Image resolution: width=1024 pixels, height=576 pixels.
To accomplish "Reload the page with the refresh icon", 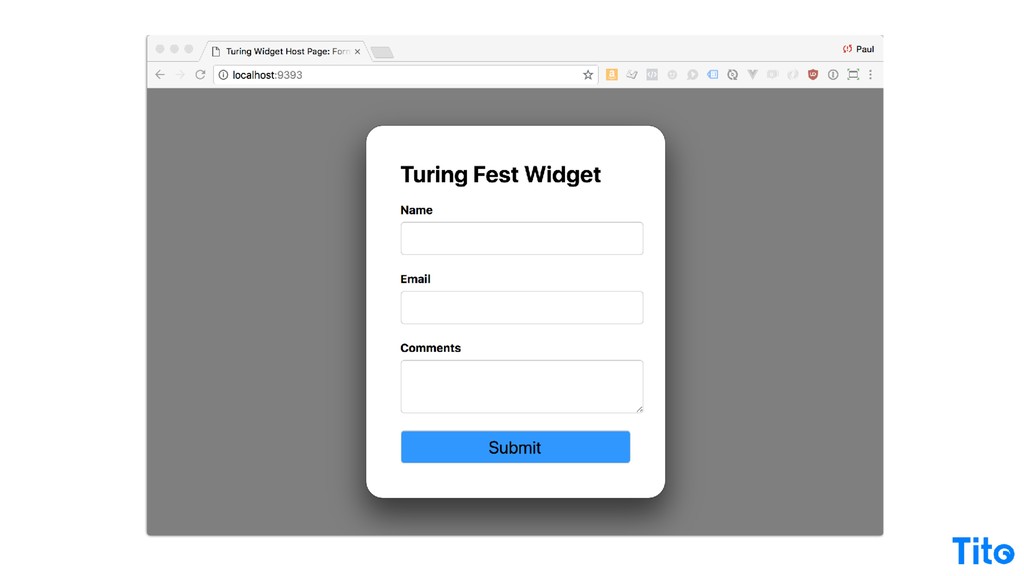I will 200,74.
